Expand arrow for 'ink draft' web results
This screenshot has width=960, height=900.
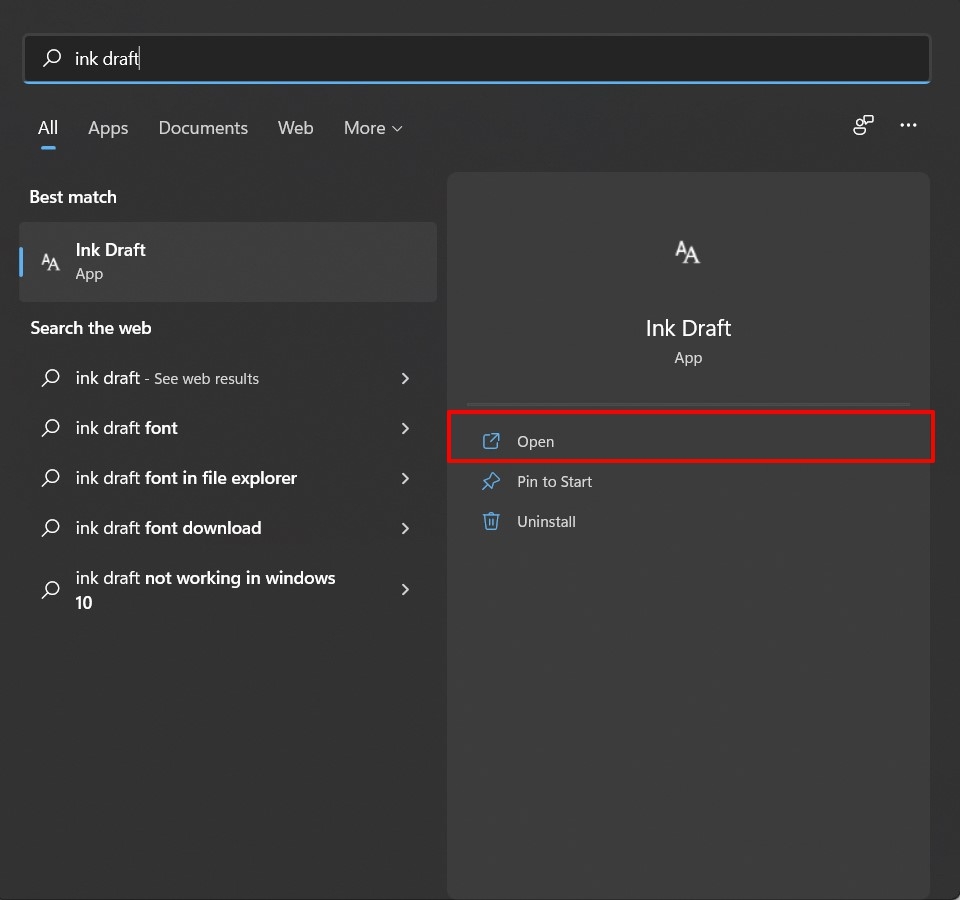pyautogui.click(x=405, y=378)
